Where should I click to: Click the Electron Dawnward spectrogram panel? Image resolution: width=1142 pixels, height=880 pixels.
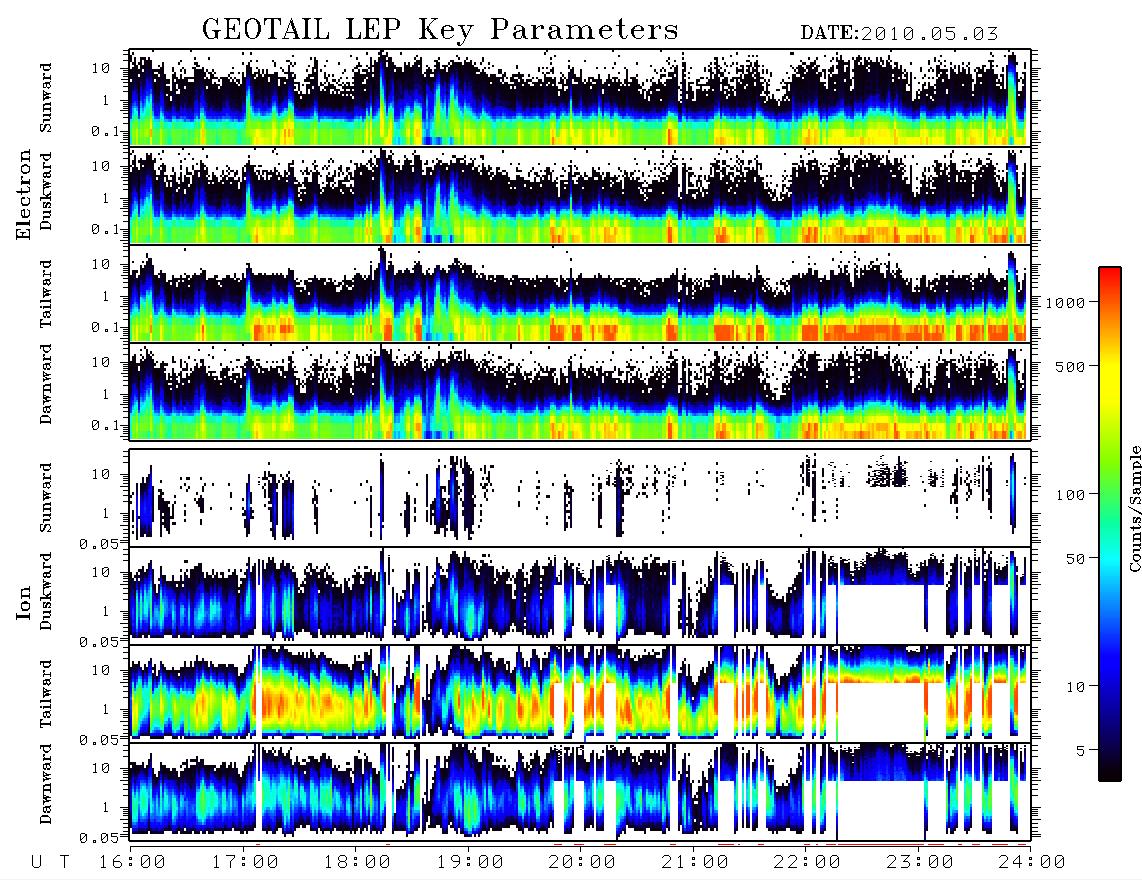(580, 391)
